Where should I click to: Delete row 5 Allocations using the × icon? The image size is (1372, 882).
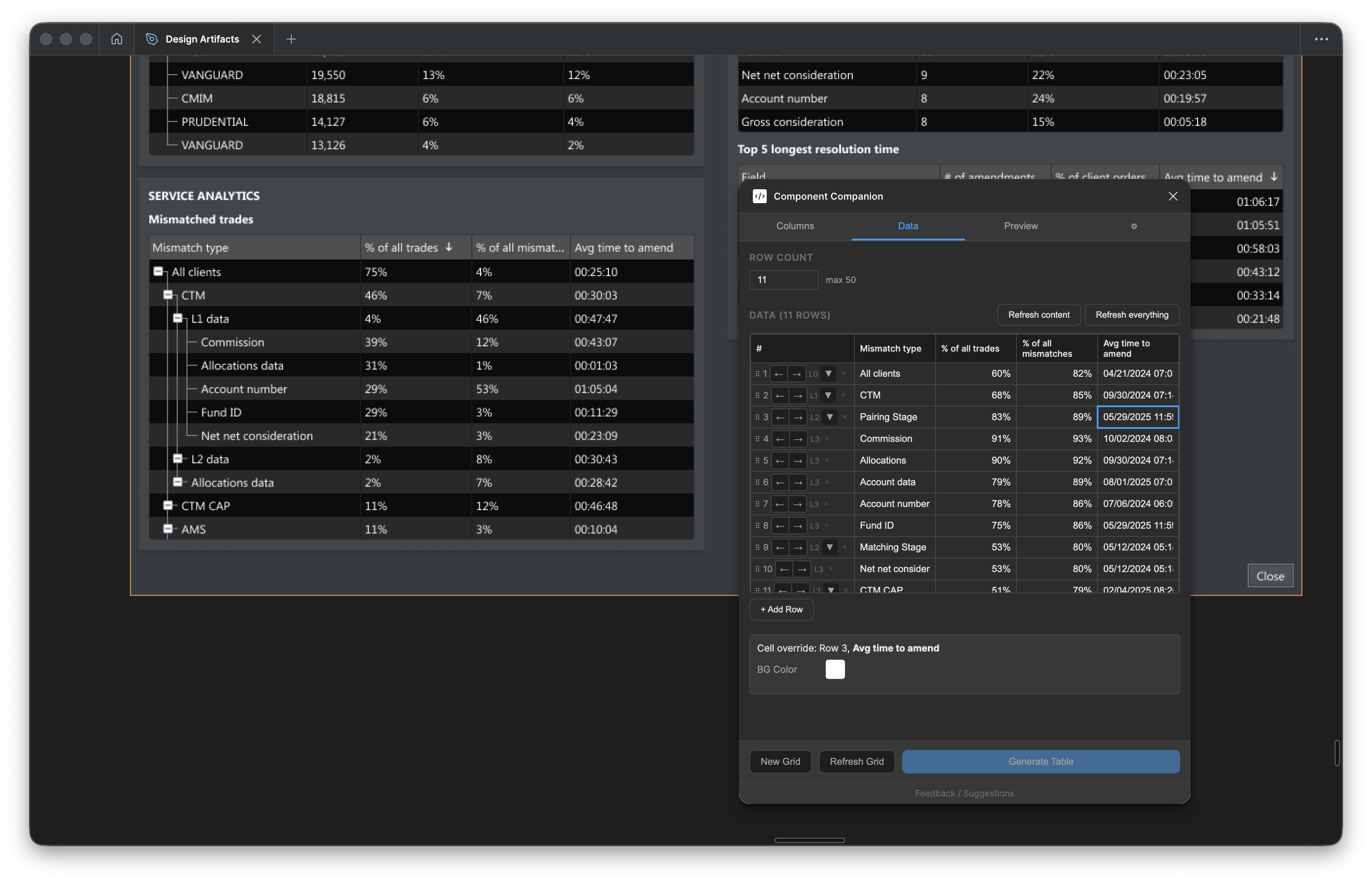pos(827,461)
